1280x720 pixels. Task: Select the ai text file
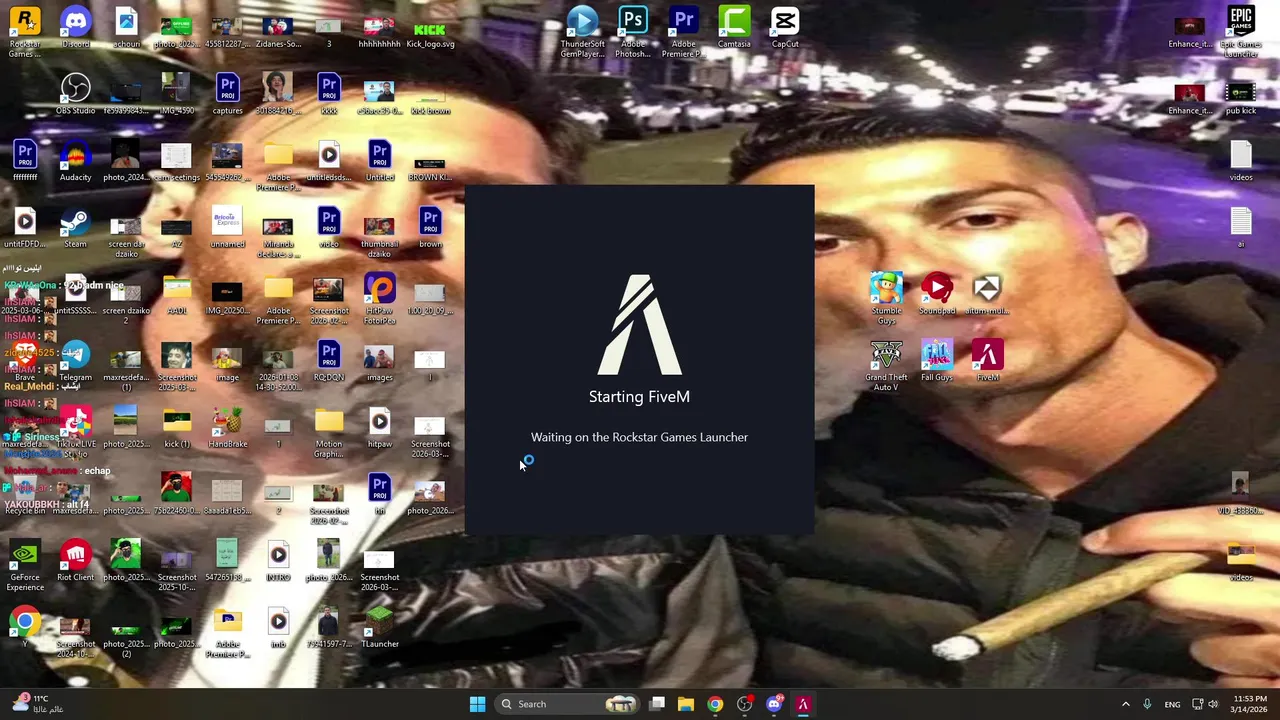(1241, 228)
